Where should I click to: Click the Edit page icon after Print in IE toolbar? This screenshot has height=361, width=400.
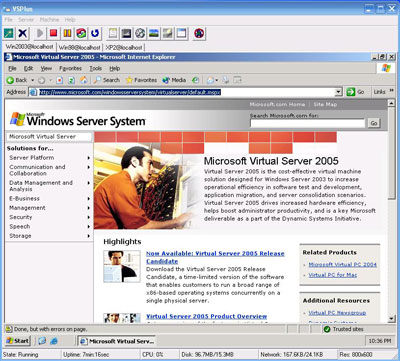tap(237, 80)
